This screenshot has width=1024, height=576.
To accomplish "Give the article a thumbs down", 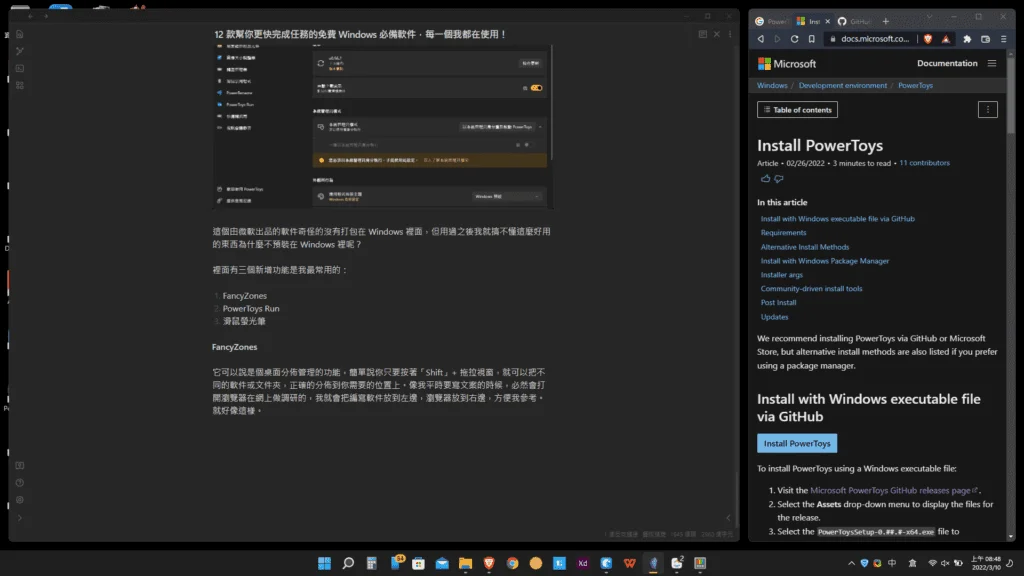I will click(778, 178).
